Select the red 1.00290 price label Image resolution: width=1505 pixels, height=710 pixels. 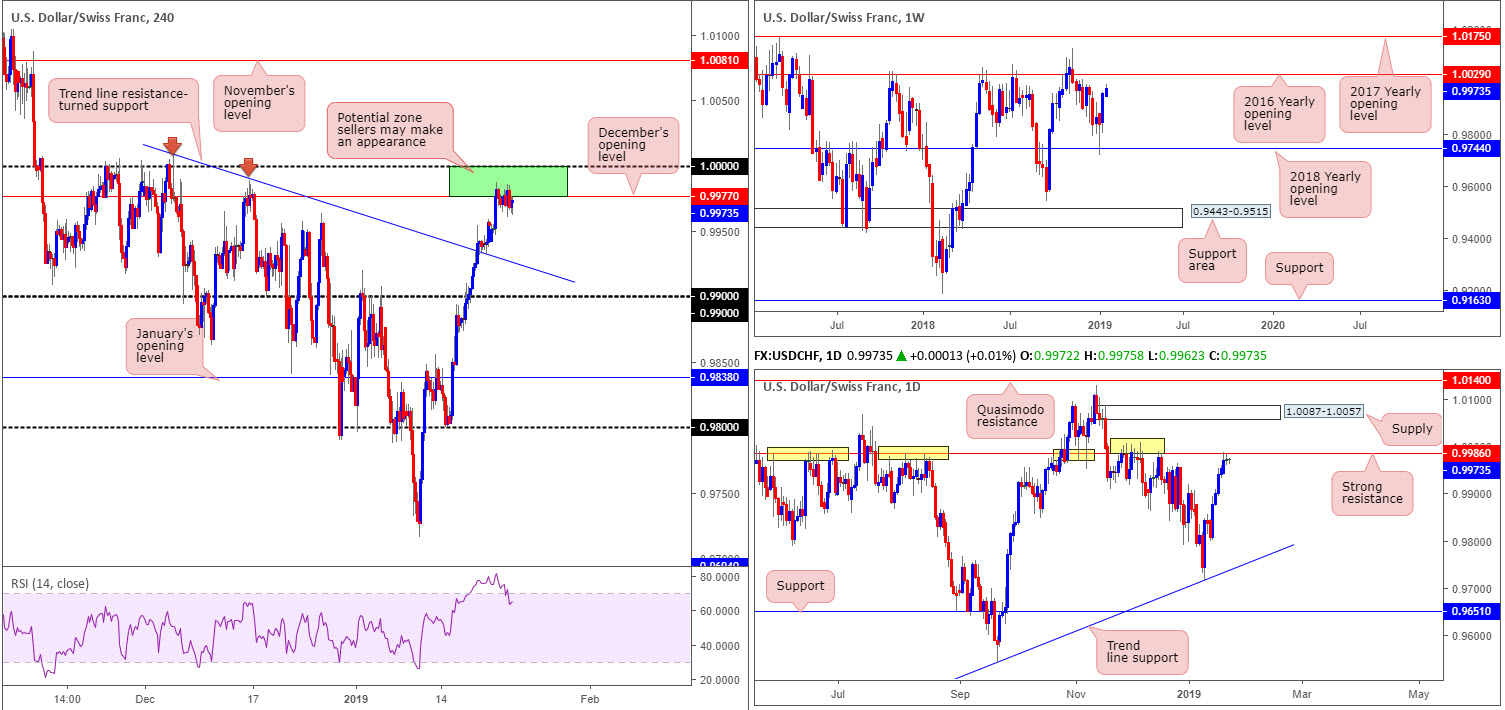pyautogui.click(x=1470, y=75)
